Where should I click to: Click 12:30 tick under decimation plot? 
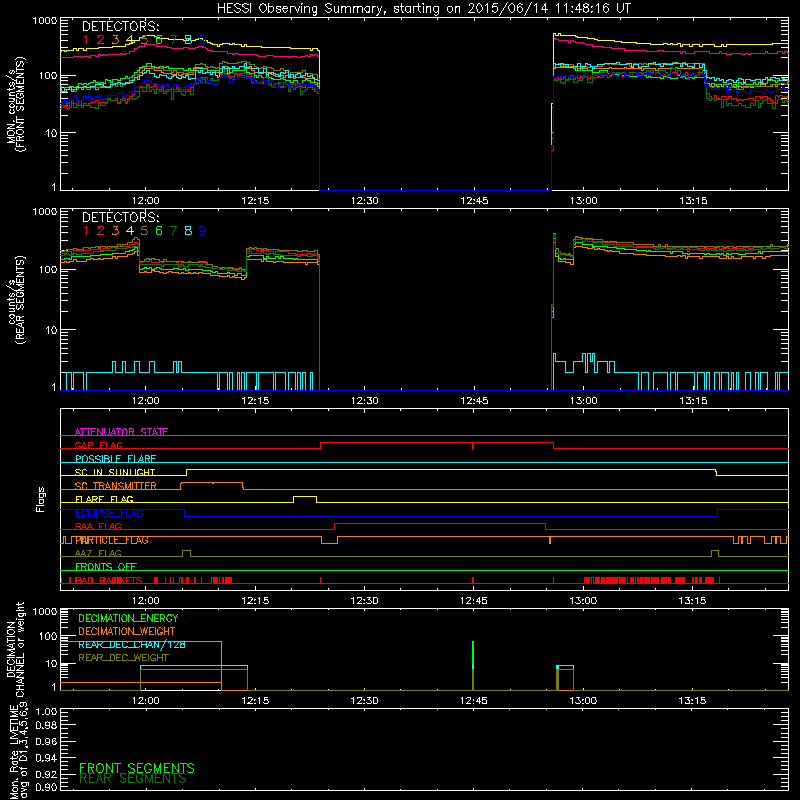[x=364, y=701]
